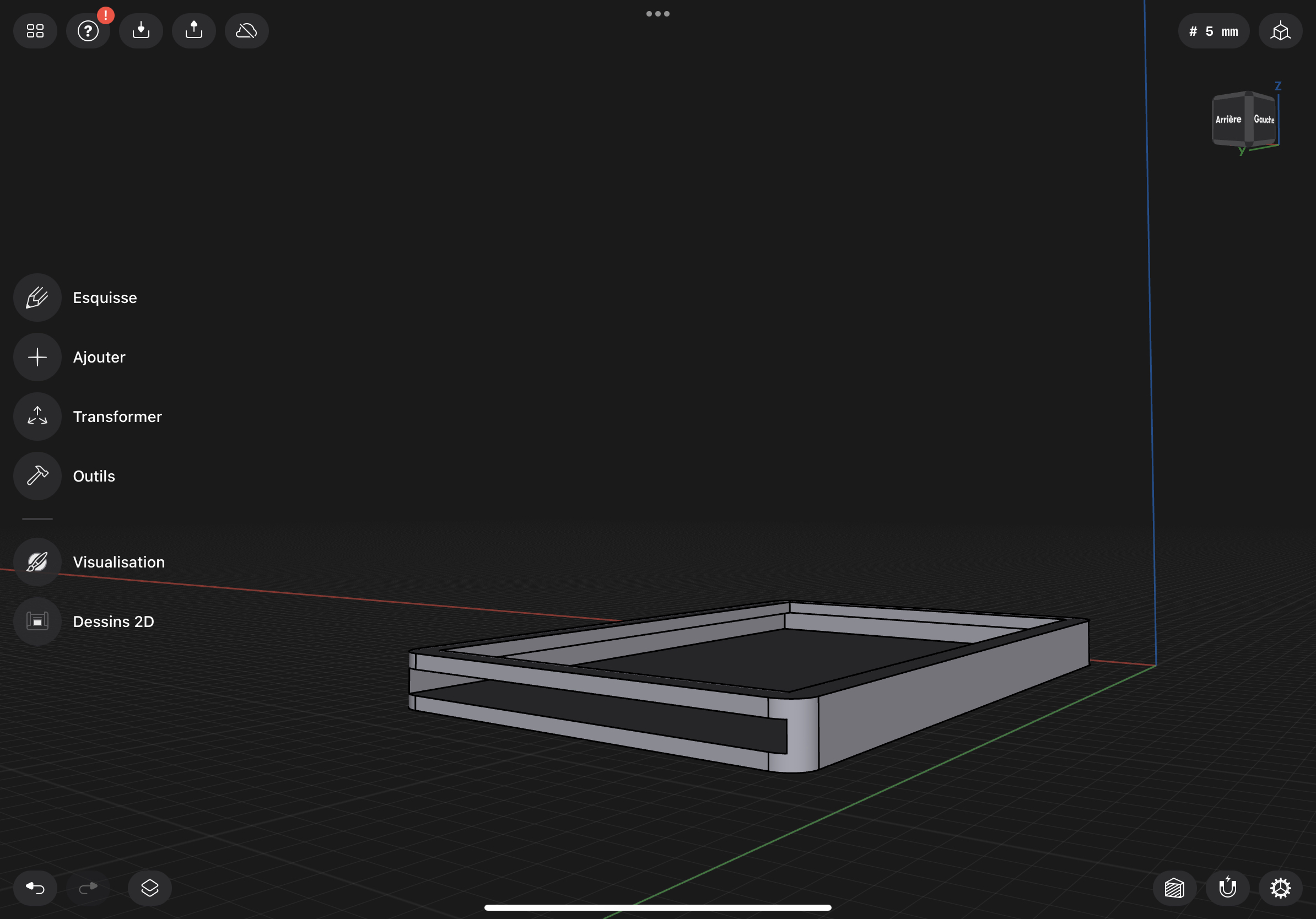This screenshot has height=919, width=1316.
Task: Toggle the perspective view cube icon
Action: tap(1281, 31)
